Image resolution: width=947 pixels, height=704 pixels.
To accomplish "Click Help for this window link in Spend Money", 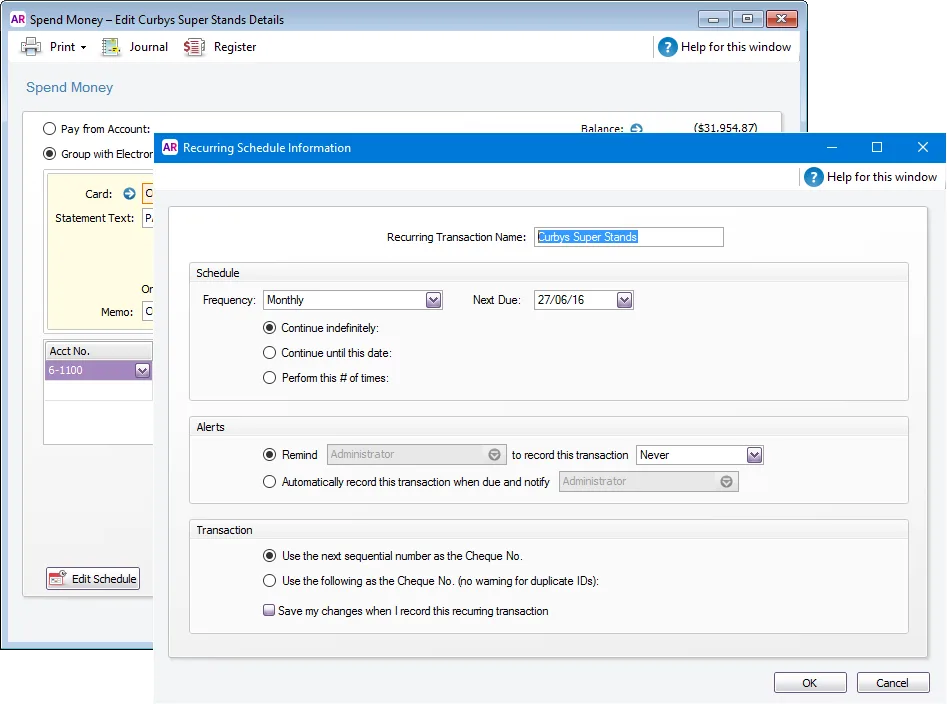I will point(736,47).
